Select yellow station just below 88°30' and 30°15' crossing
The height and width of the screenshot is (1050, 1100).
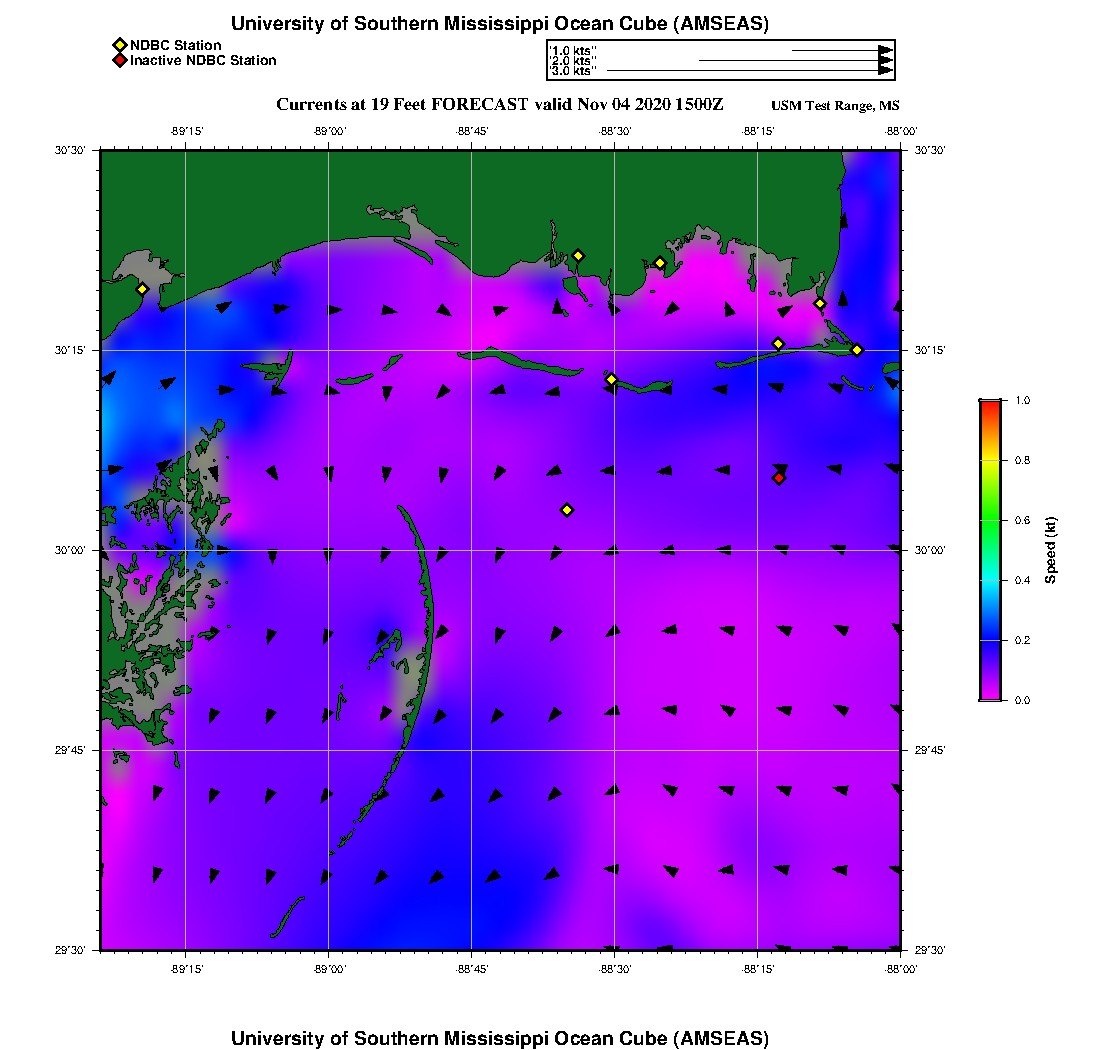pyautogui.click(x=611, y=379)
